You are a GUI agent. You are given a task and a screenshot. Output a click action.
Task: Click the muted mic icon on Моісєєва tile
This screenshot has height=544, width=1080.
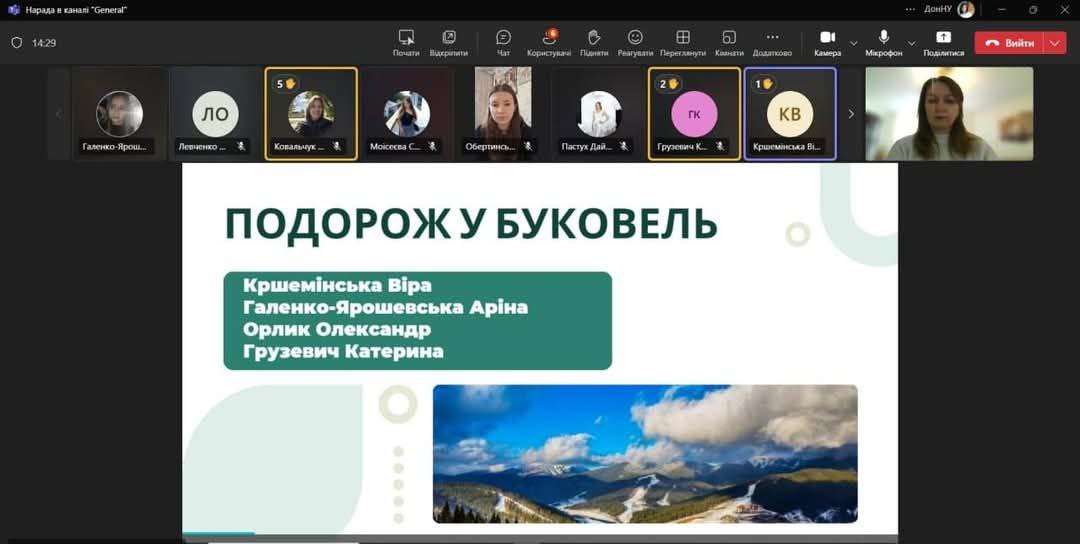433,146
